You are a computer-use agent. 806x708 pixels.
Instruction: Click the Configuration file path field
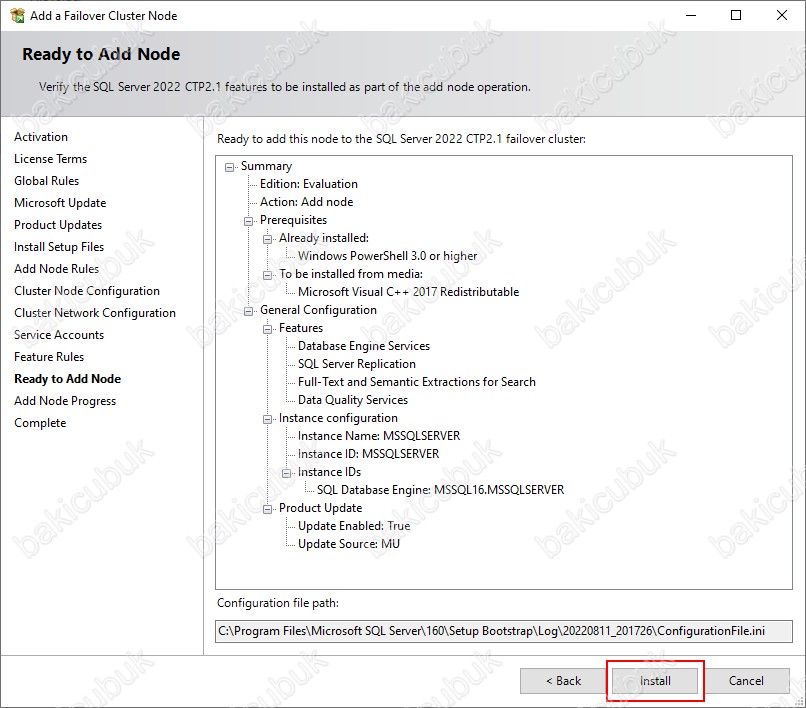(x=504, y=631)
